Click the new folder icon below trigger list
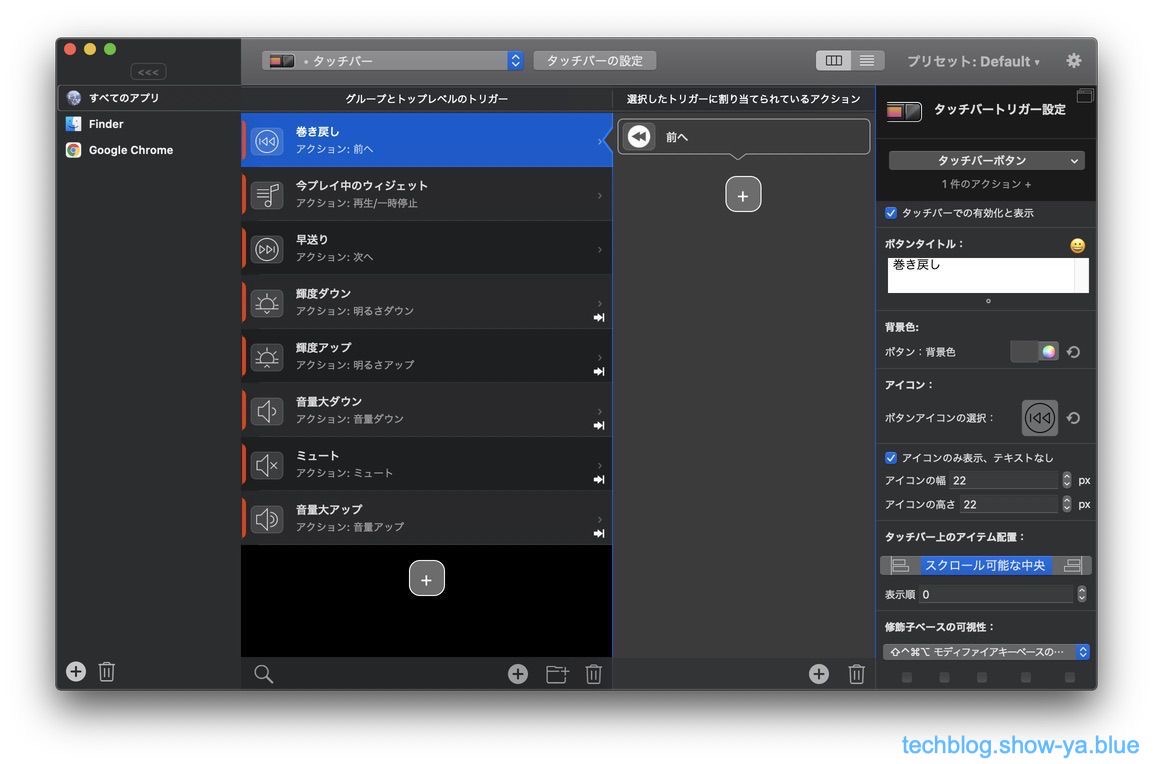 point(556,674)
